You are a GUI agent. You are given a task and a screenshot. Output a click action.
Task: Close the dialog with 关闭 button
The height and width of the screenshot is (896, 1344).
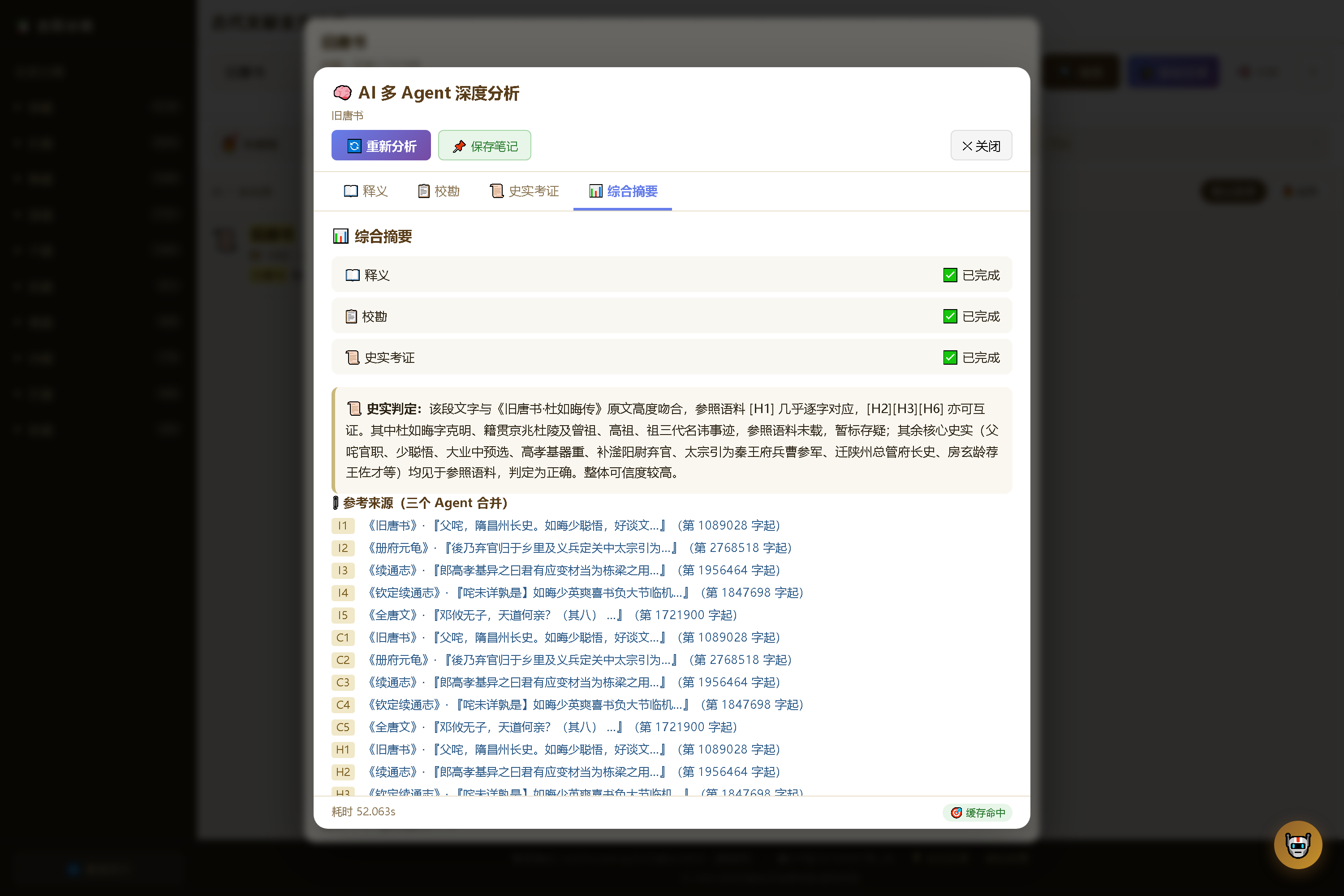981,146
